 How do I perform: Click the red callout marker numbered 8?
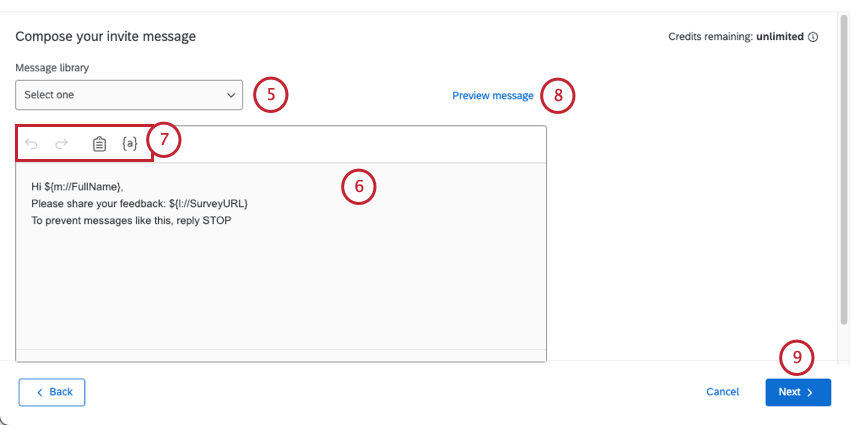tap(558, 96)
